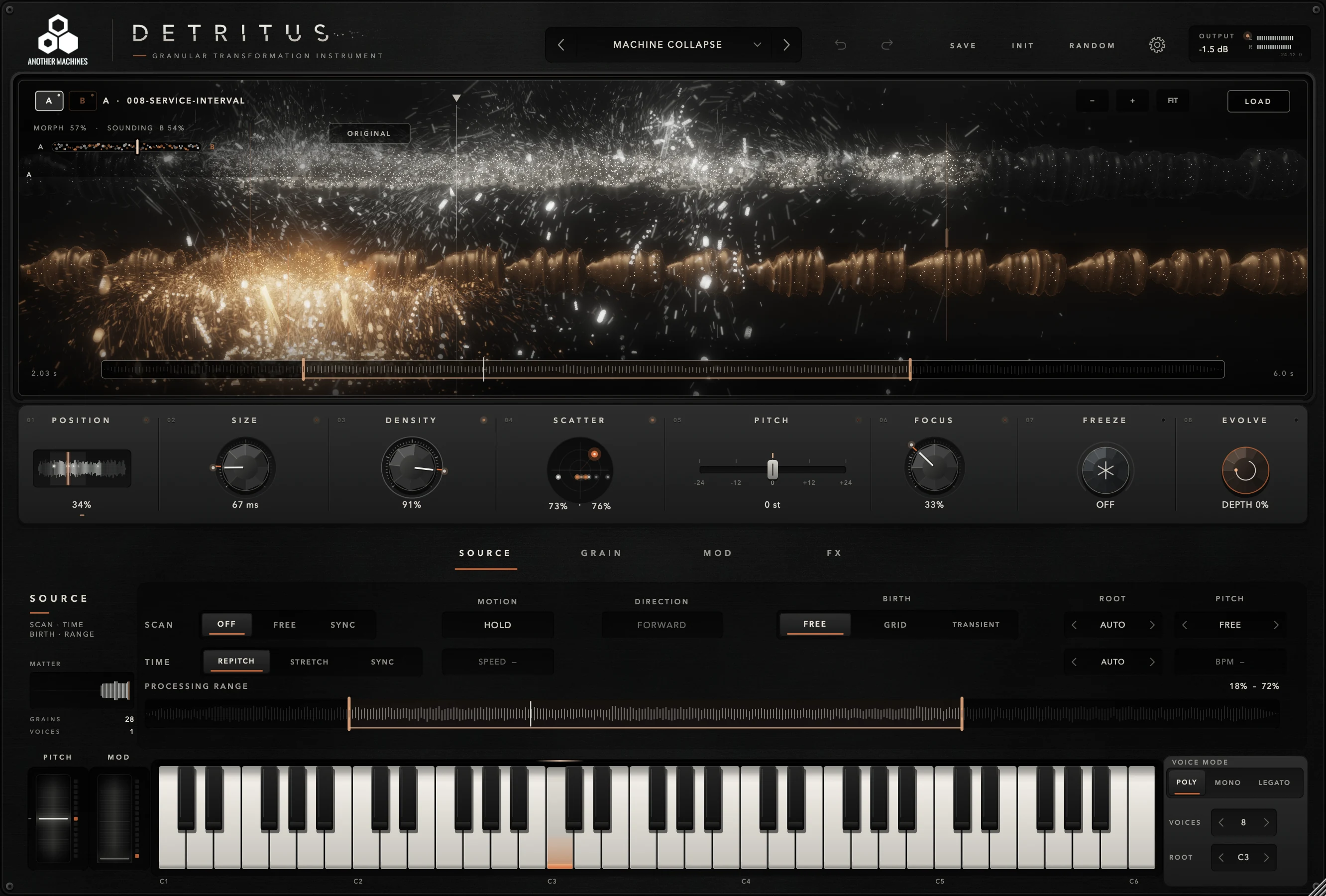Image resolution: width=1326 pixels, height=896 pixels.
Task: Toggle the FREEZE snowflake button
Action: 1105,470
